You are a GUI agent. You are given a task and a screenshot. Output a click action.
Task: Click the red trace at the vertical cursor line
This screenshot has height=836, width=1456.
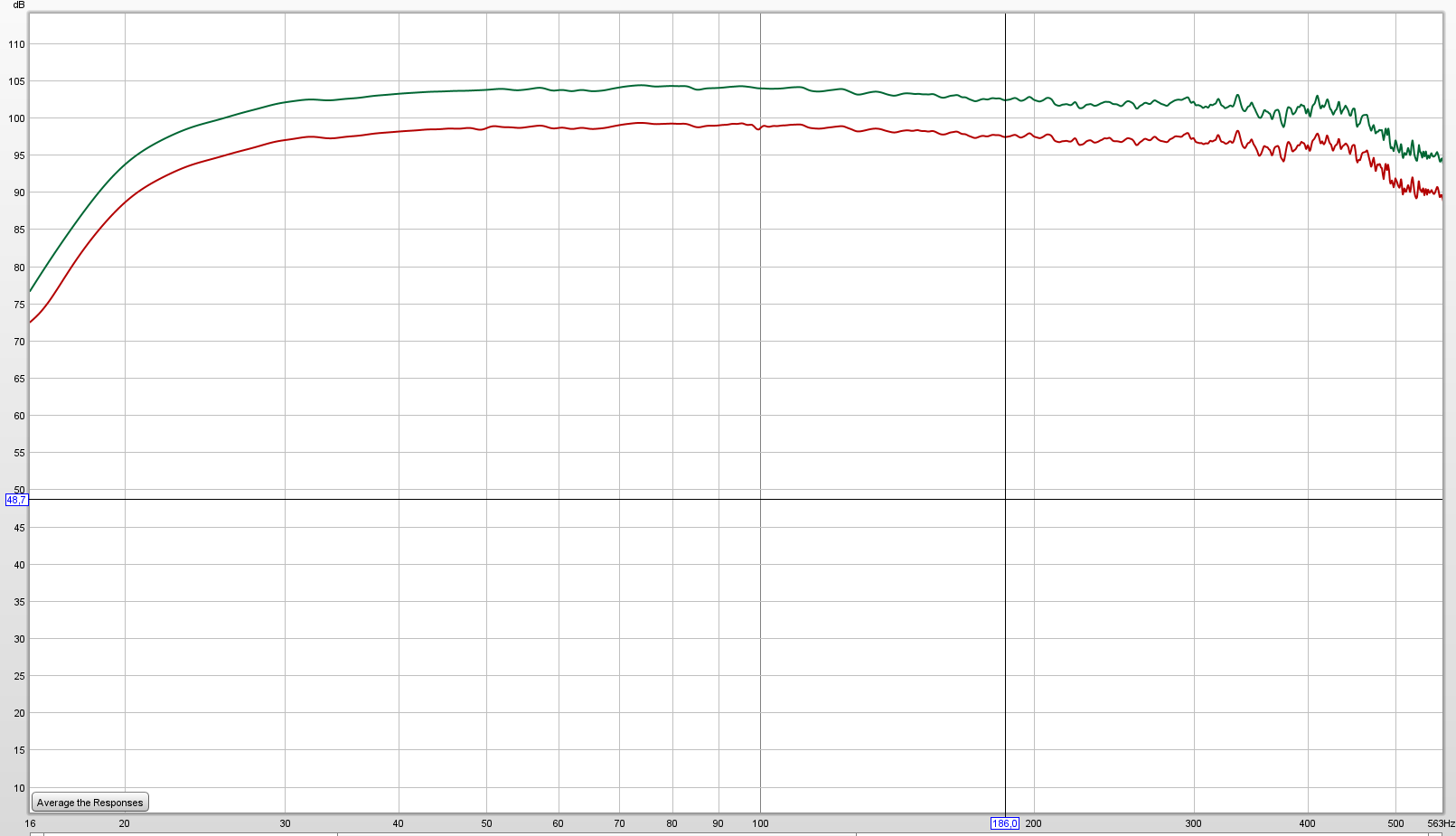(x=1005, y=136)
